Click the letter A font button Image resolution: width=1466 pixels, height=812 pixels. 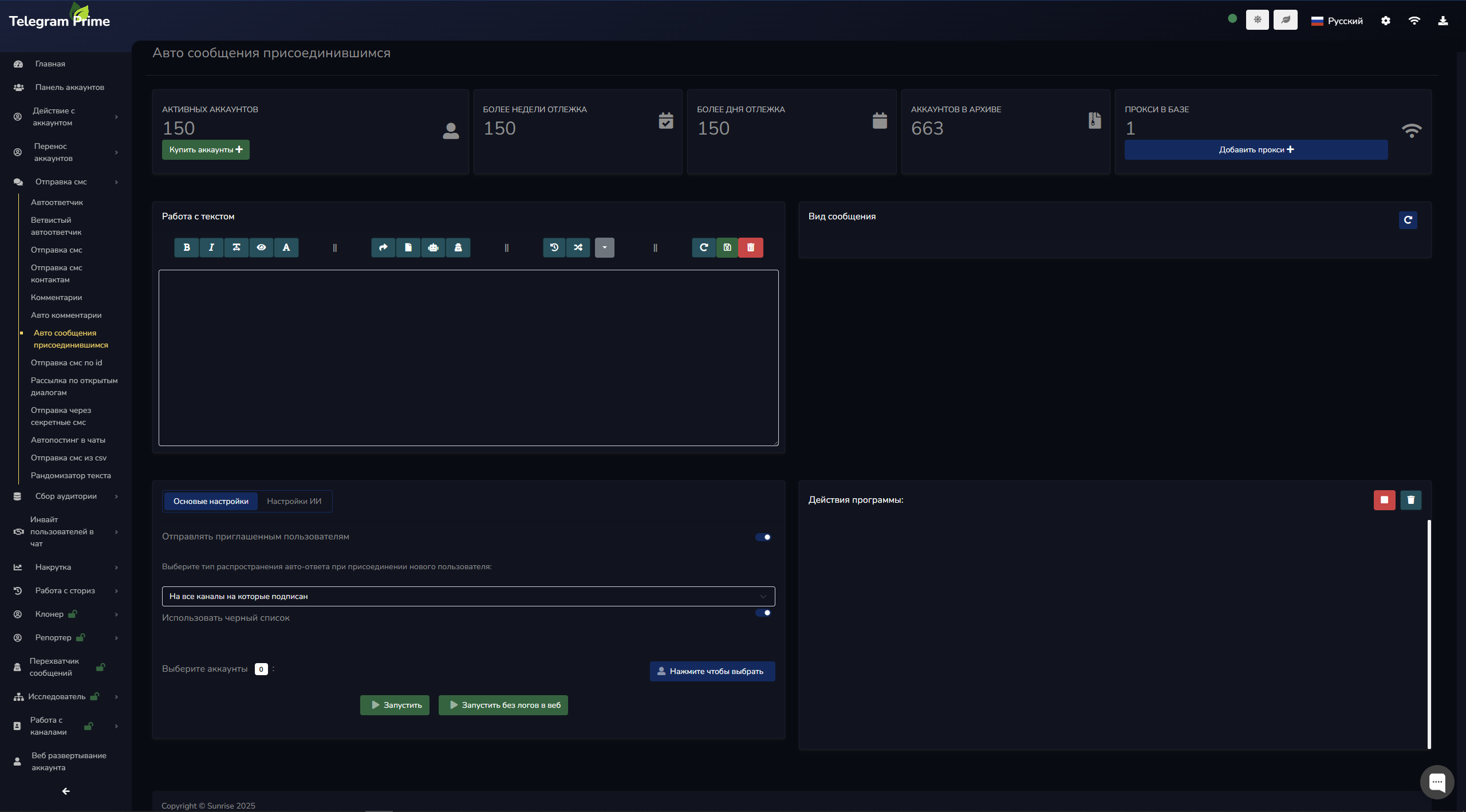tap(286, 247)
